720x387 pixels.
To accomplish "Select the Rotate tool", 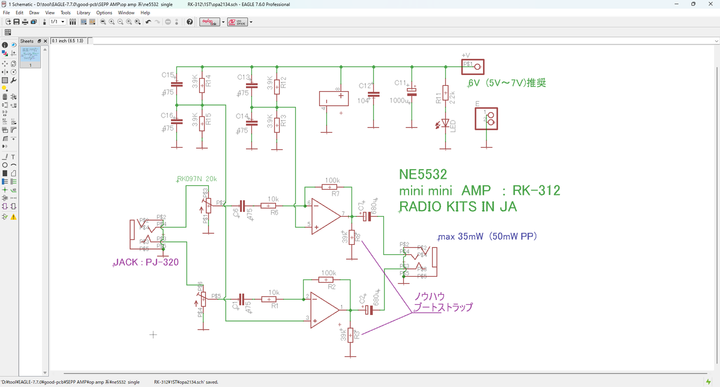I will point(13,72).
